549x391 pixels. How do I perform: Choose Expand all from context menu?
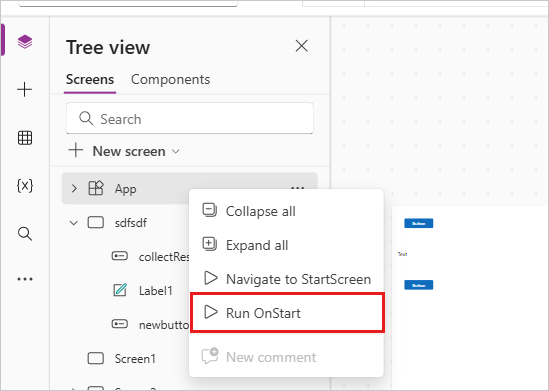286,245
